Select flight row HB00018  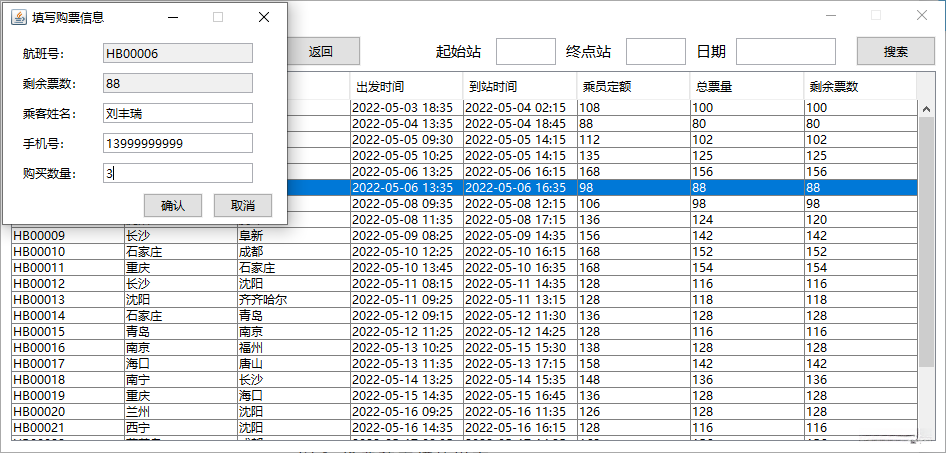[465, 379]
